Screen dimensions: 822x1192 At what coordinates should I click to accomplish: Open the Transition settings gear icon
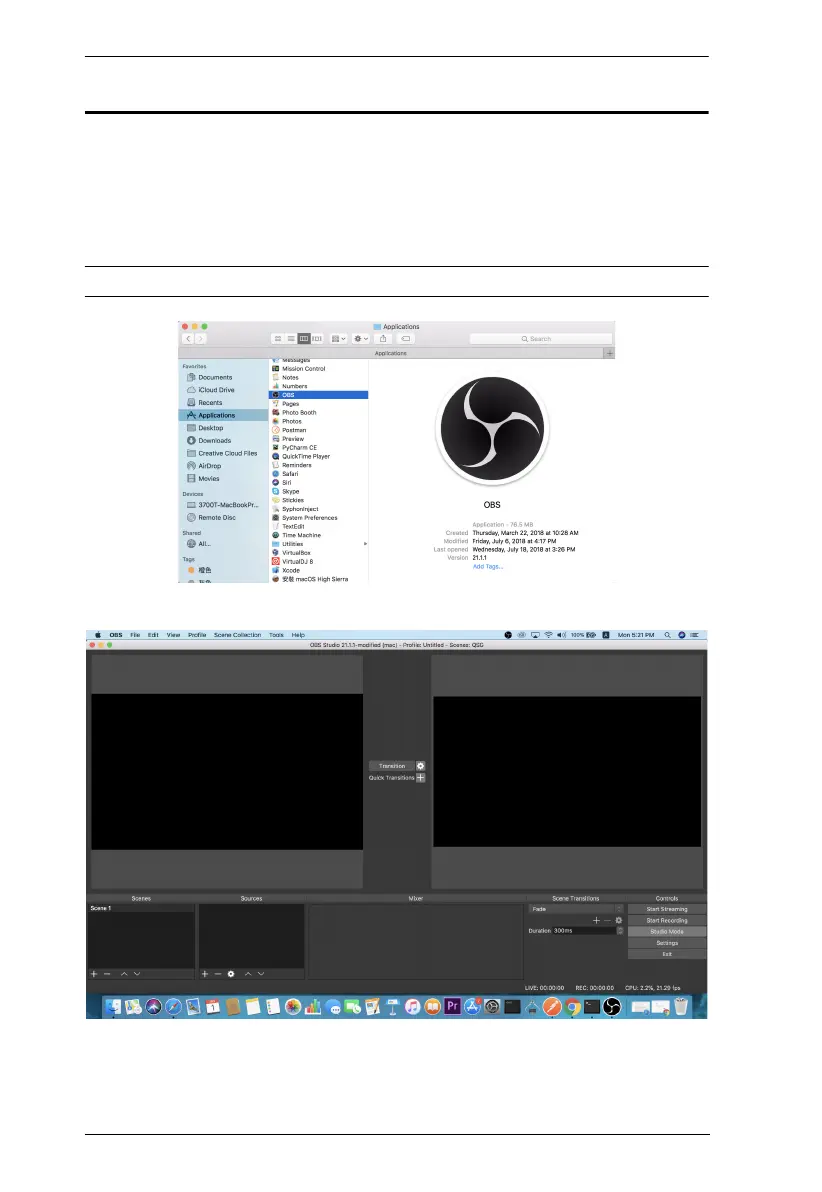(421, 766)
